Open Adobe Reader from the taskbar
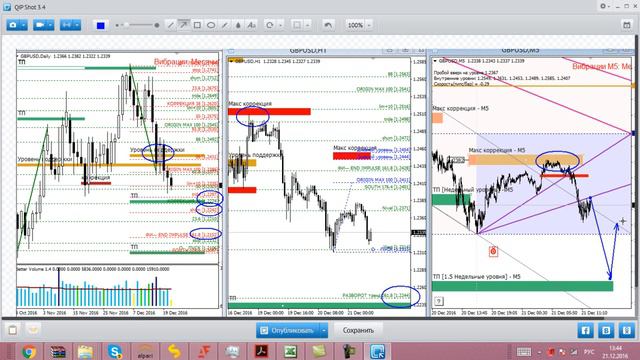This screenshot has height=360, width=640. [261, 351]
